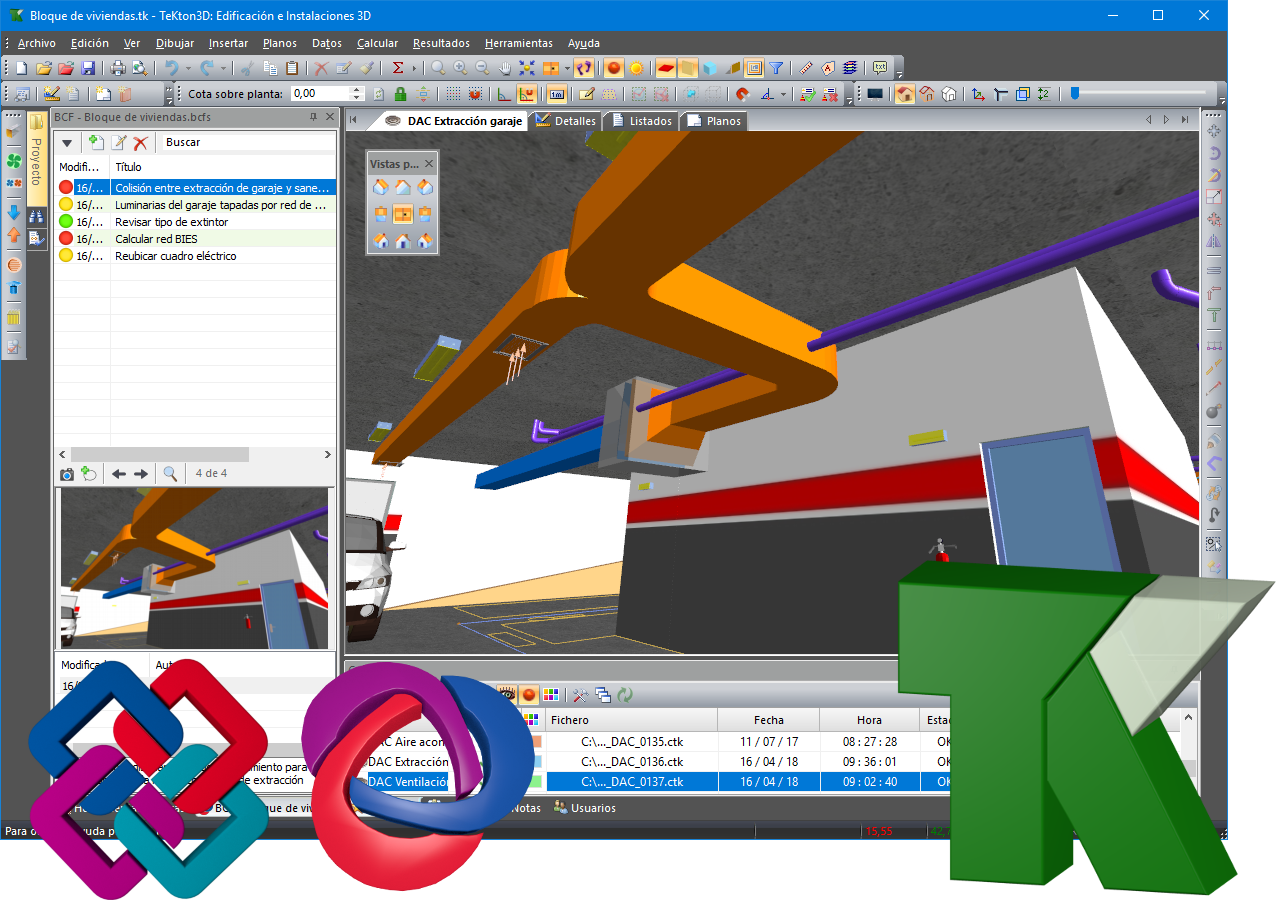The height and width of the screenshot is (900, 1280).
Task: Open the Calcular menu
Action: (x=377, y=43)
